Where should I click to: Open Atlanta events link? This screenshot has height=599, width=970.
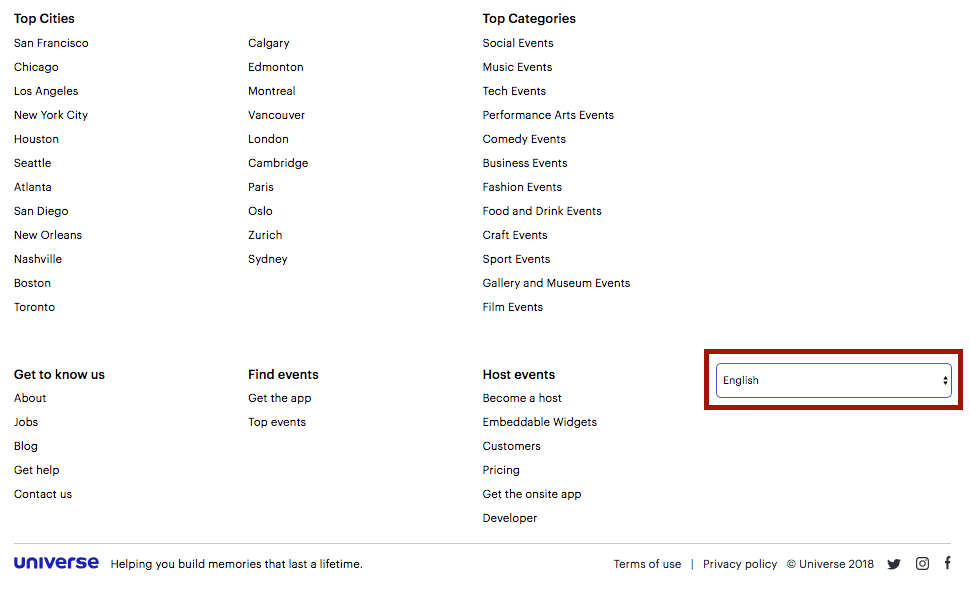pyautogui.click(x=33, y=187)
